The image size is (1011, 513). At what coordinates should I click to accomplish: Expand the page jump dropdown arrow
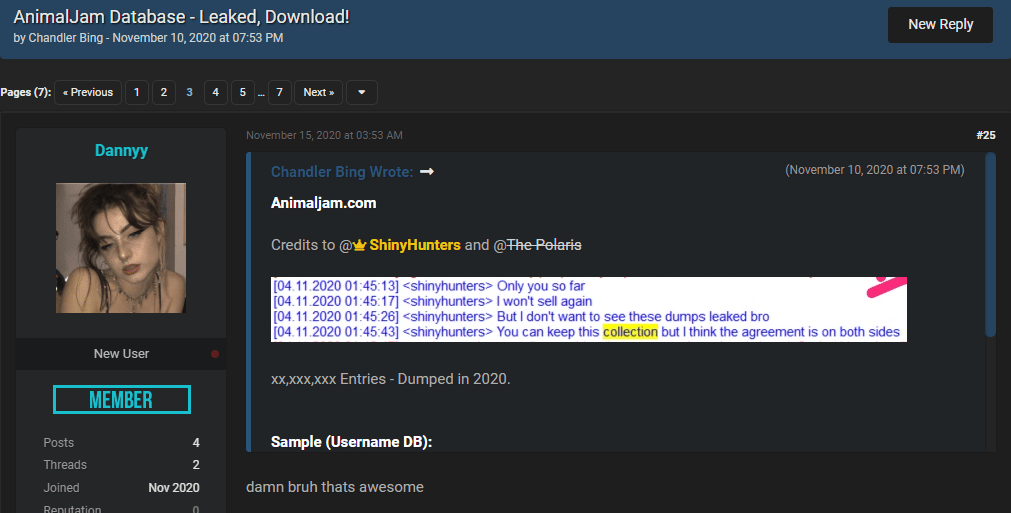[362, 92]
